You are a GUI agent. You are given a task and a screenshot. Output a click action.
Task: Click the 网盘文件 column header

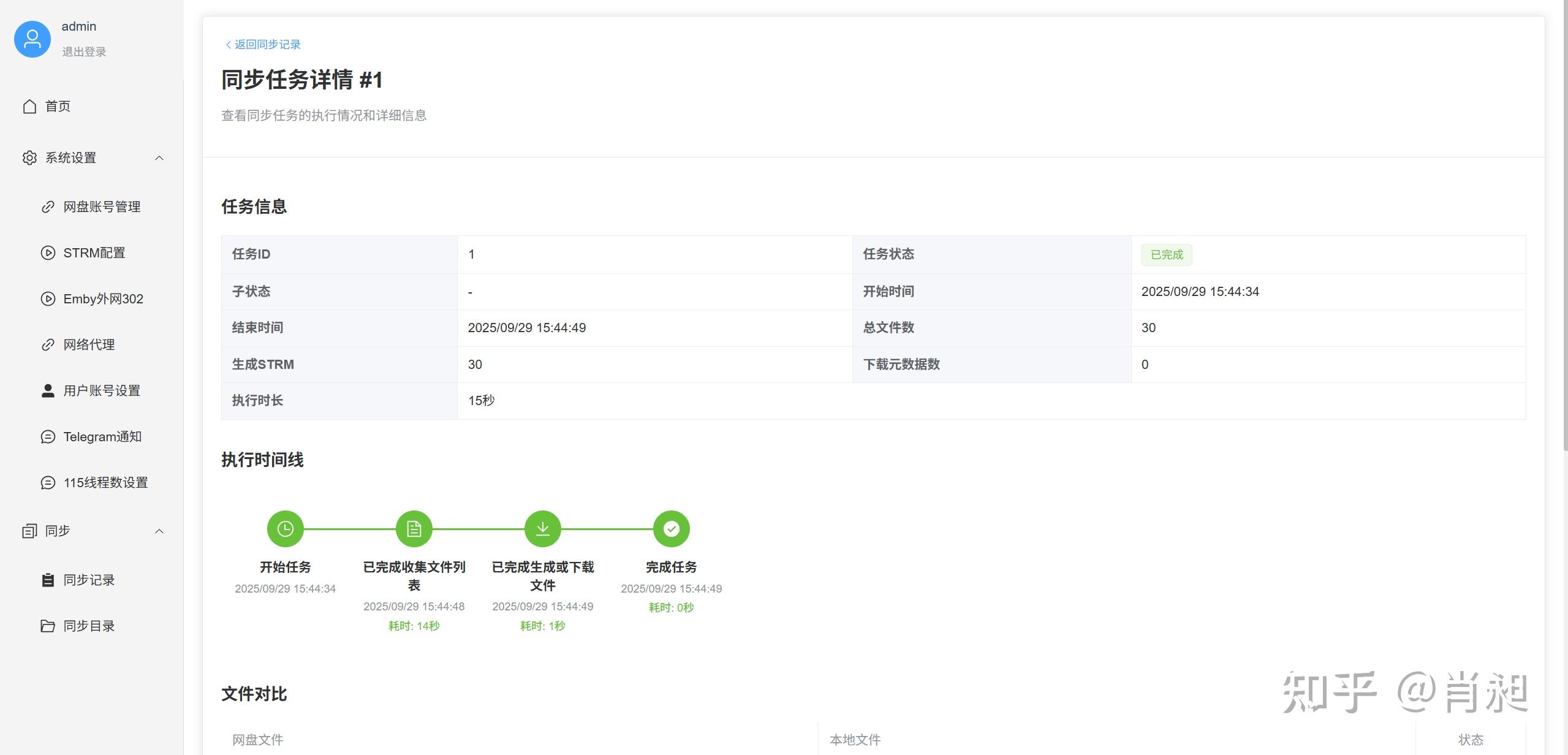click(258, 740)
